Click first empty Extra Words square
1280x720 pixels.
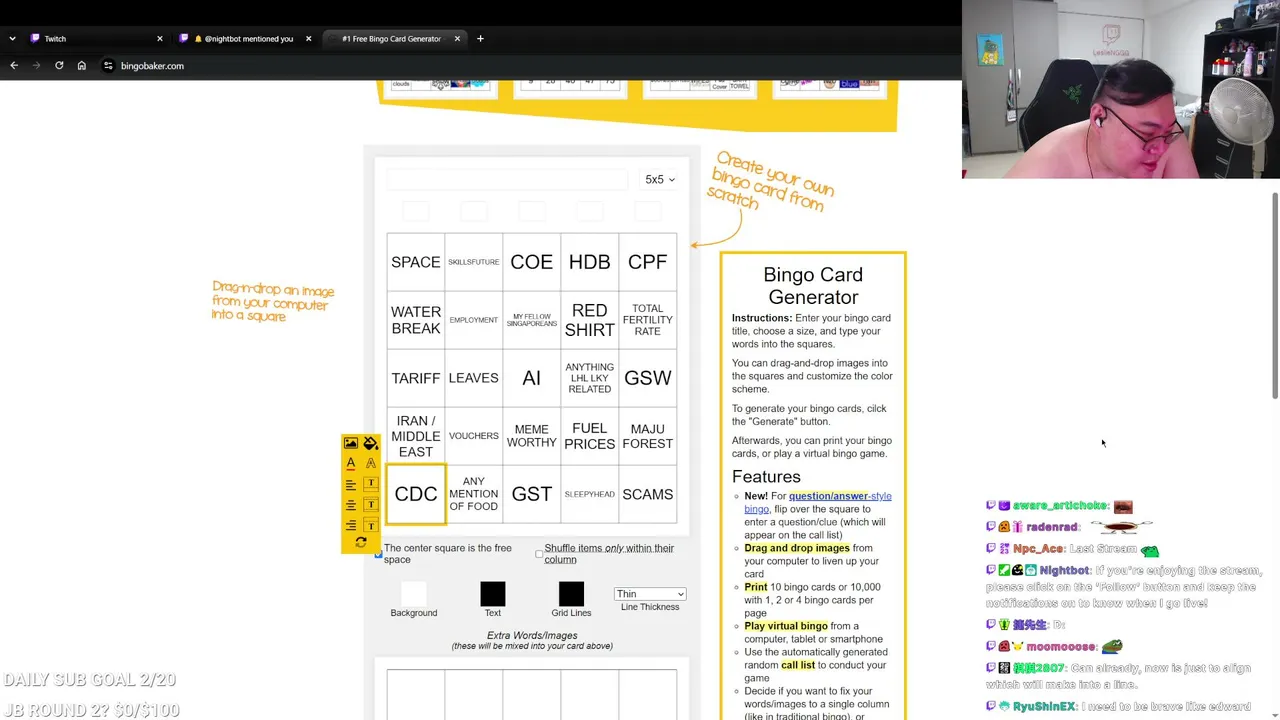(x=416, y=695)
